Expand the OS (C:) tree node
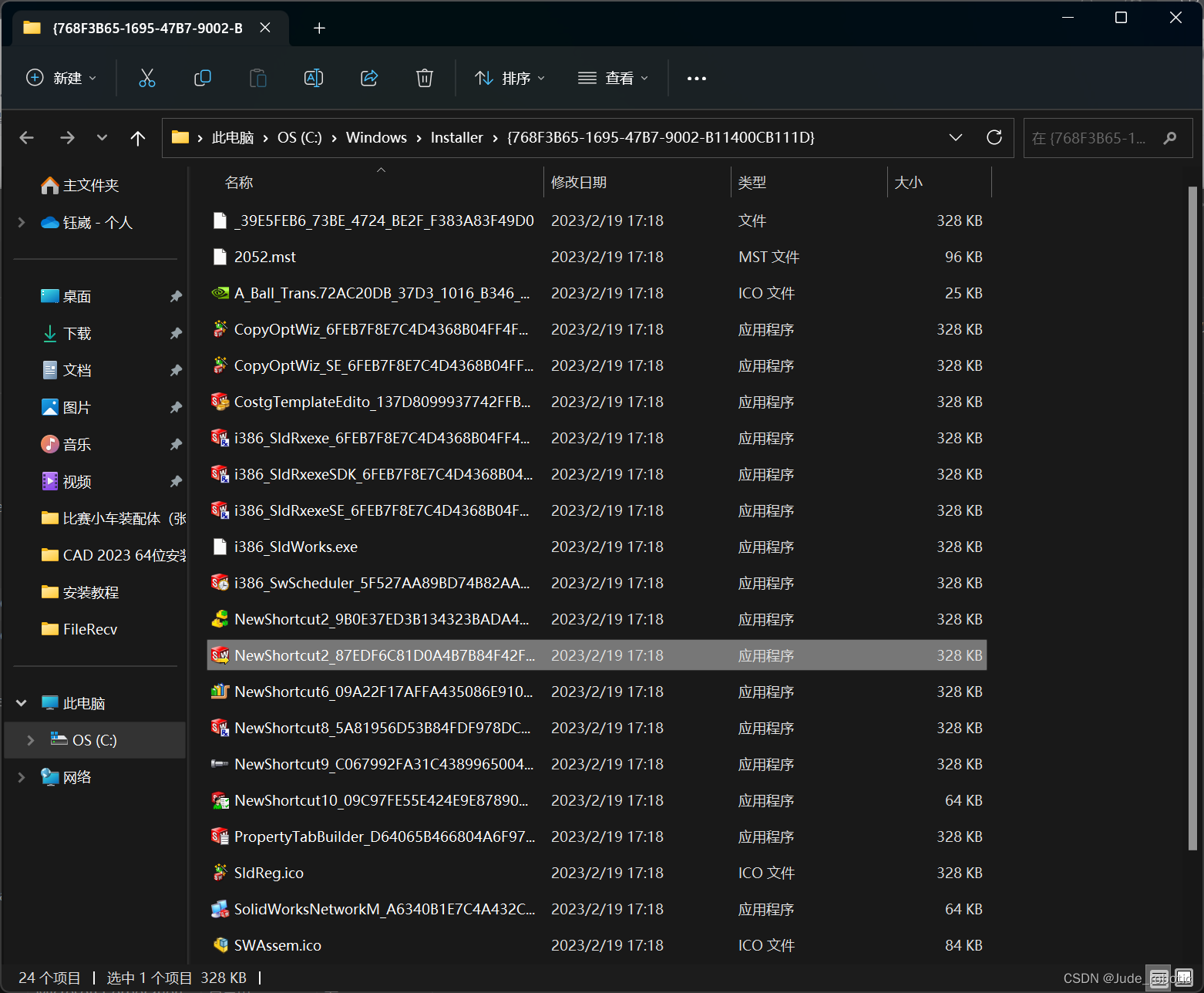The width and height of the screenshot is (1204, 993). pos(31,740)
